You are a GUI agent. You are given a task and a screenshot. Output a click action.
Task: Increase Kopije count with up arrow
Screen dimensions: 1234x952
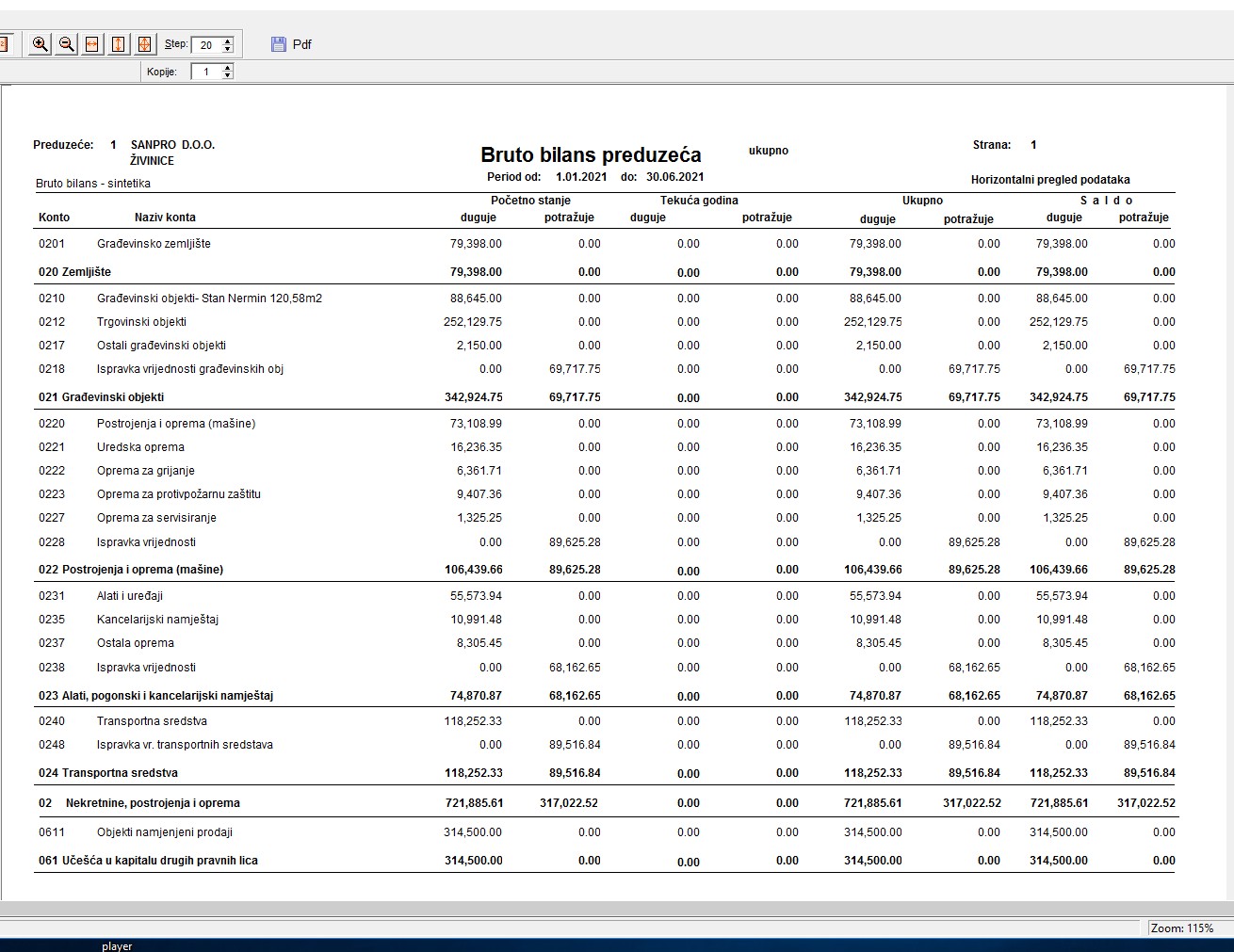tap(228, 68)
